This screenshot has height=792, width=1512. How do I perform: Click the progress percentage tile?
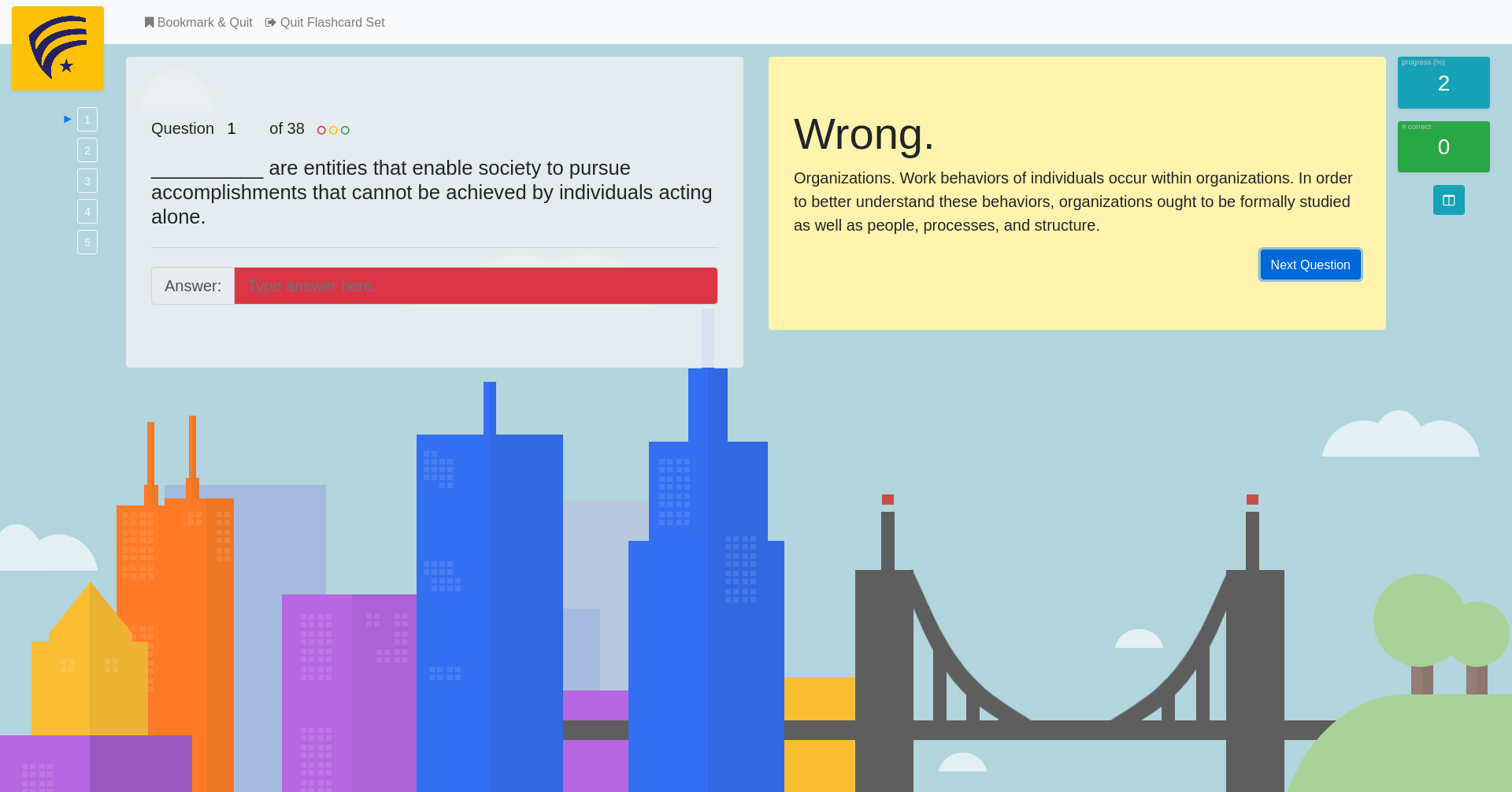point(1443,83)
